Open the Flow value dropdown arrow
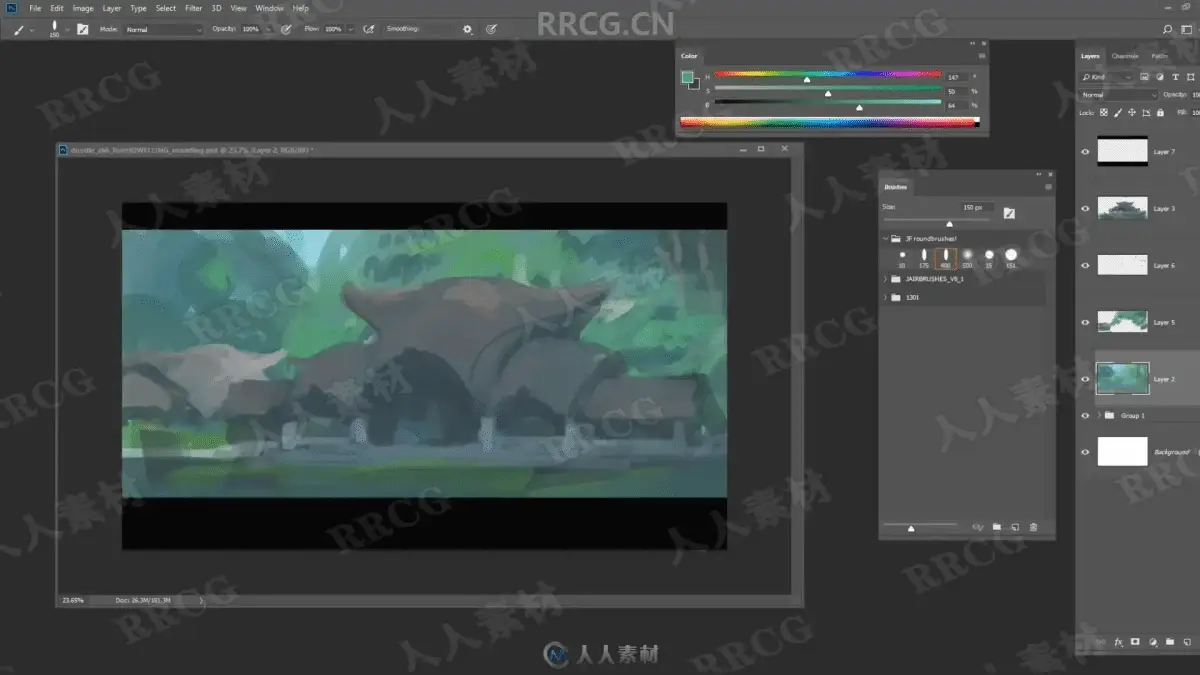This screenshot has width=1200, height=675. [350, 29]
